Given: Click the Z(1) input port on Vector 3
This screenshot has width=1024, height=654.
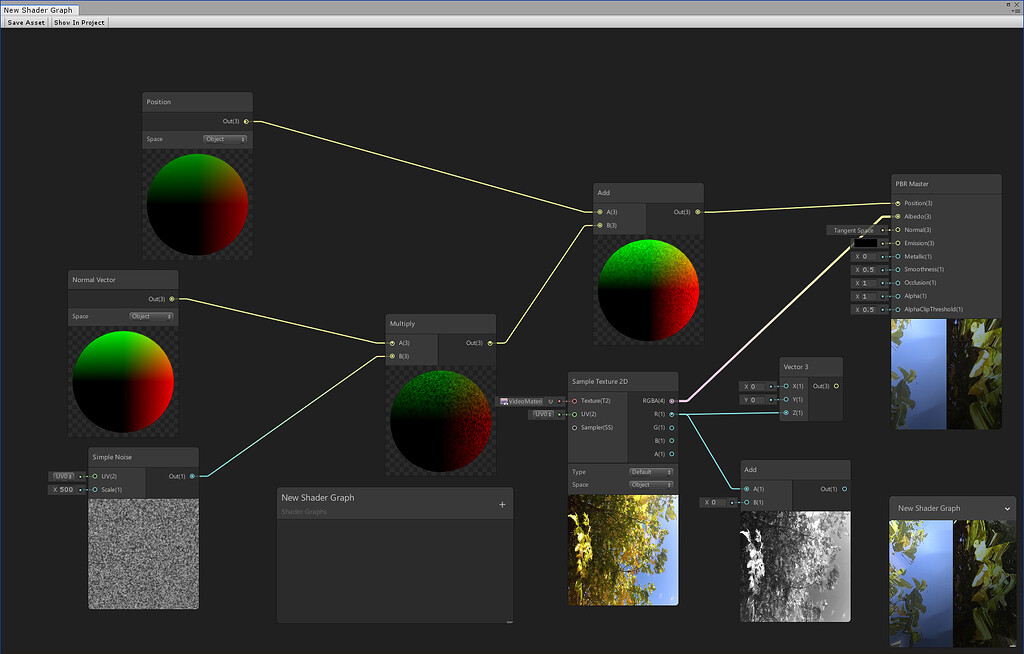Looking at the screenshot, I should [785, 412].
